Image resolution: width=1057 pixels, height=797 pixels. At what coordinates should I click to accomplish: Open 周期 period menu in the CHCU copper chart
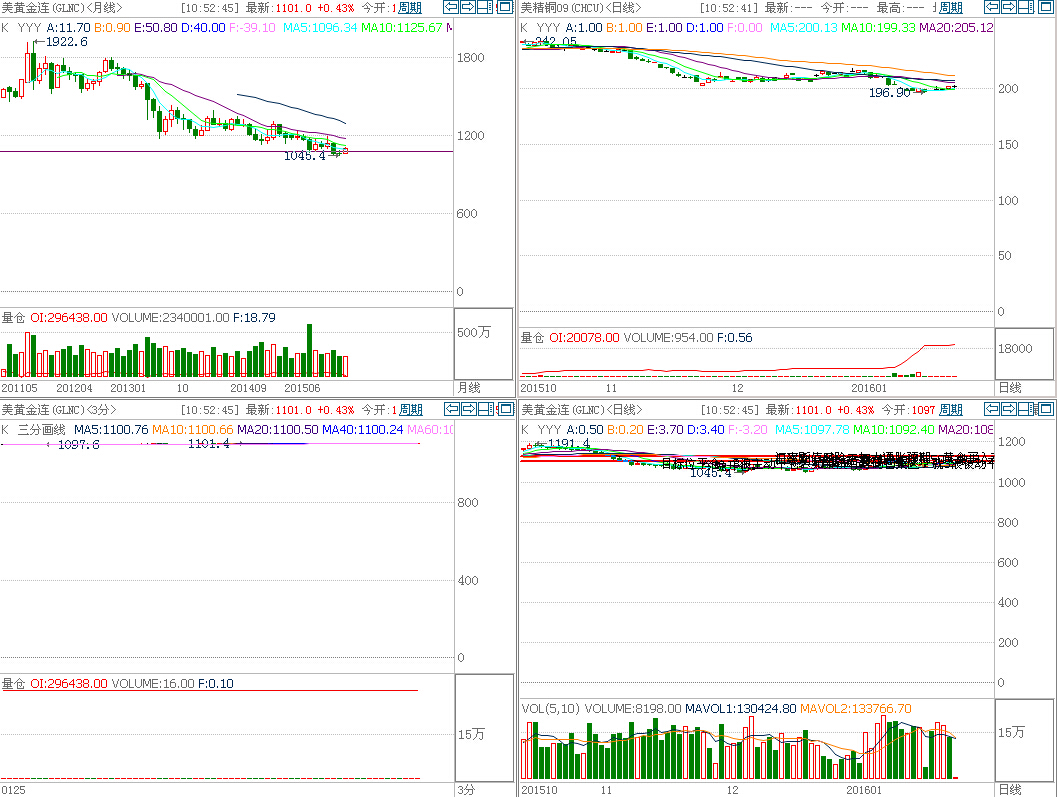click(x=951, y=8)
